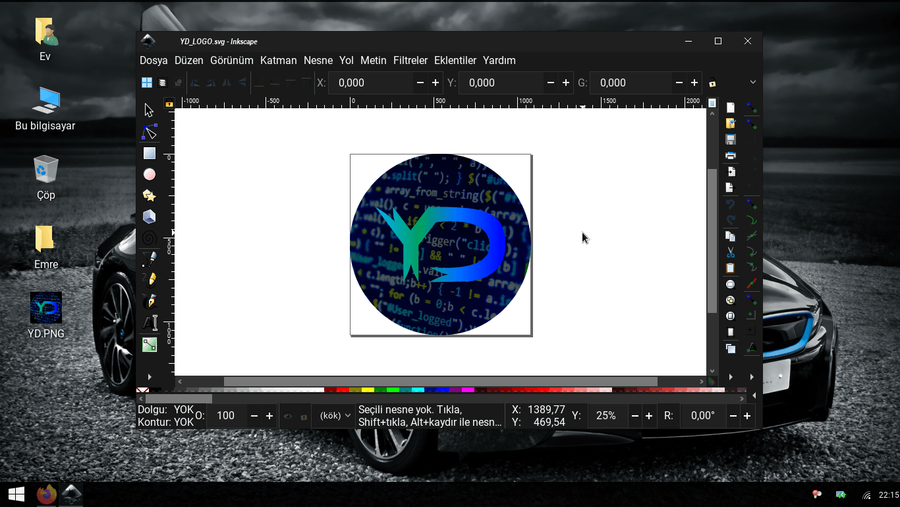Click the Import file icon
This screenshot has height=507, width=900.
[x=730, y=172]
